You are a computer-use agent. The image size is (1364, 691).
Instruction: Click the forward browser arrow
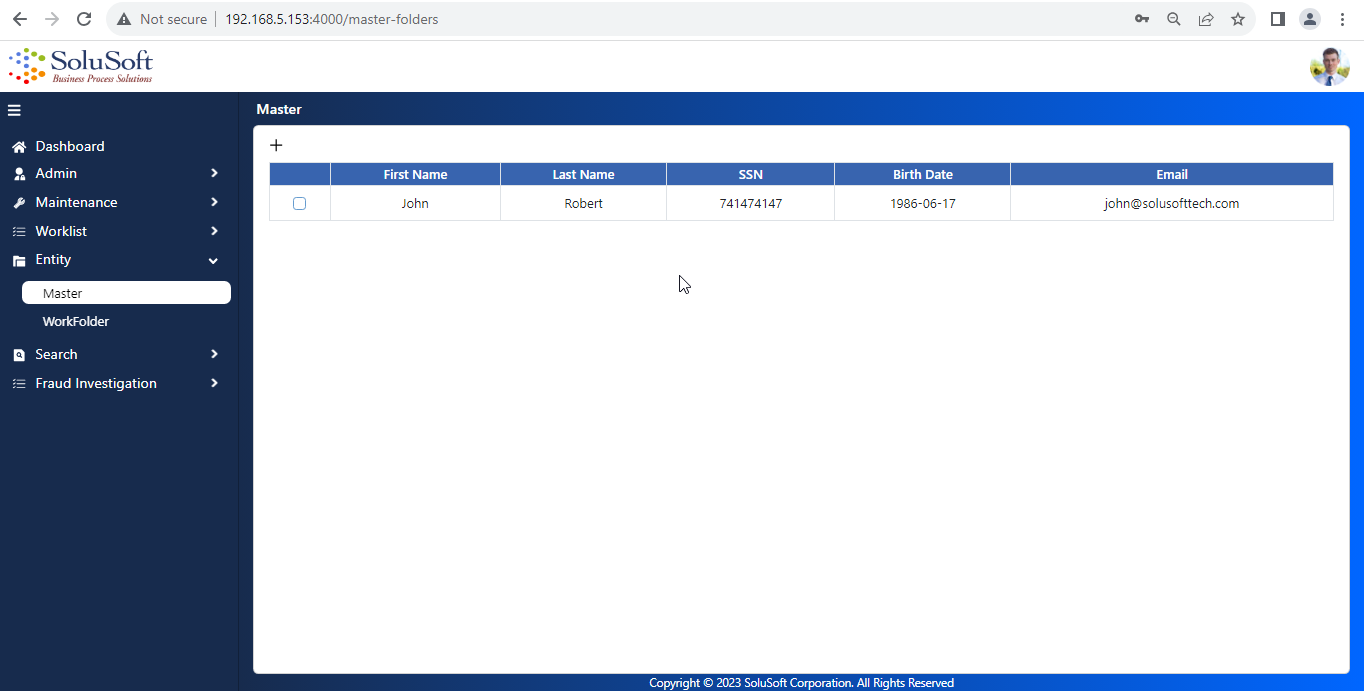pyautogui.click(x=52, y=19)
